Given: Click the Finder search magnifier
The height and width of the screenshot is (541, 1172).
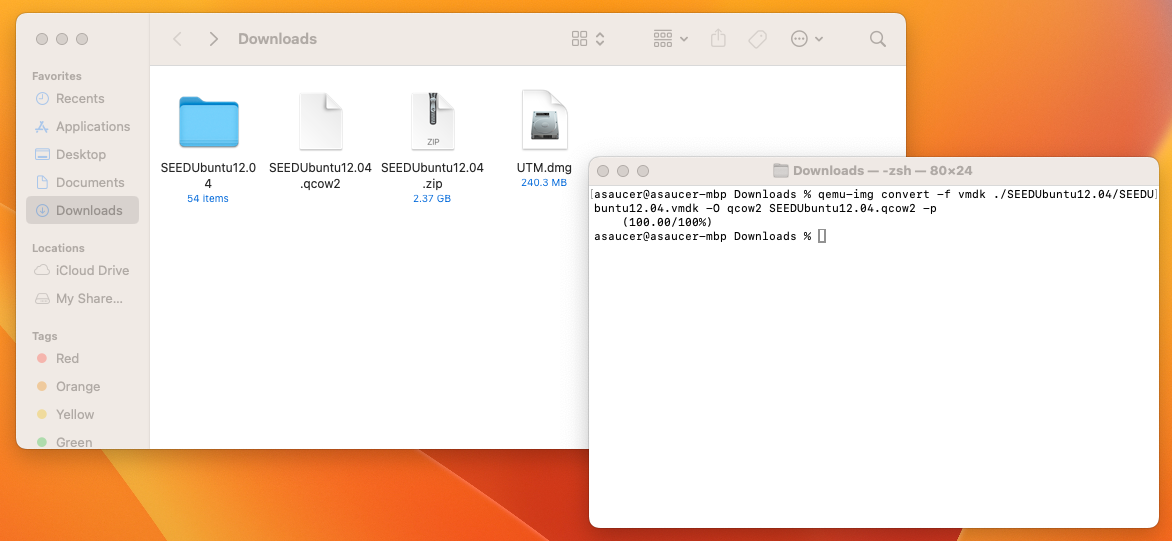Looking at the screenshot, I should pyautogui.click(x=877, y=39).
